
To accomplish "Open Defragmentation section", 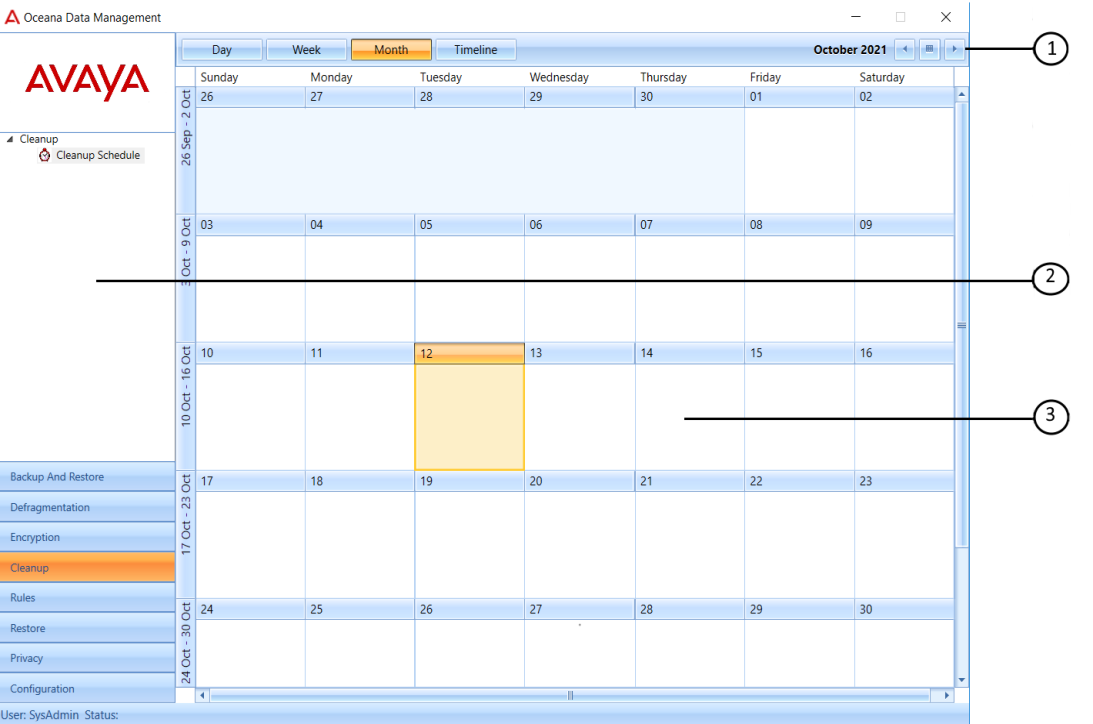I will [x=87, y=507].
